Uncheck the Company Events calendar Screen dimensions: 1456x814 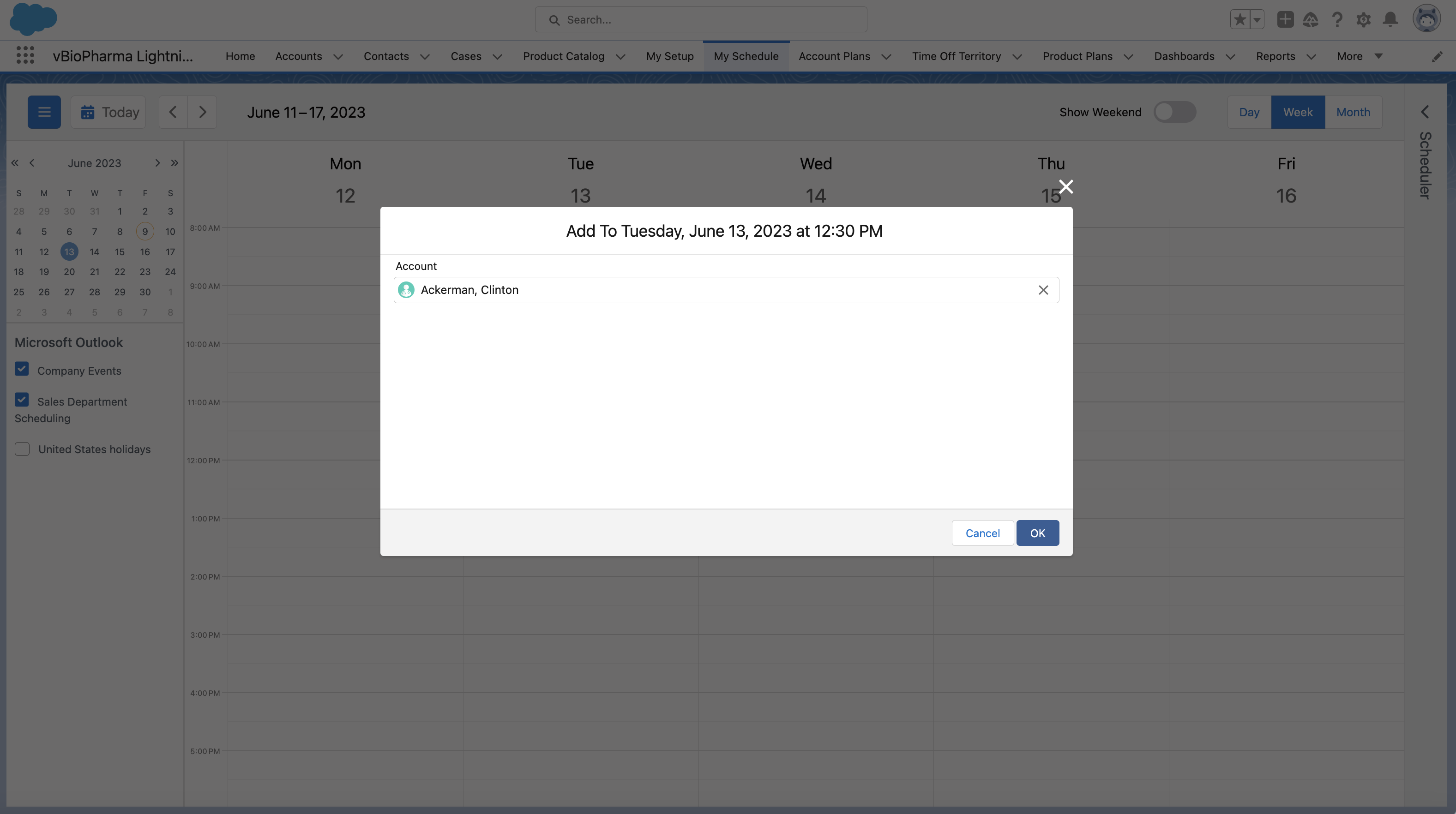(x=22, y=370)
